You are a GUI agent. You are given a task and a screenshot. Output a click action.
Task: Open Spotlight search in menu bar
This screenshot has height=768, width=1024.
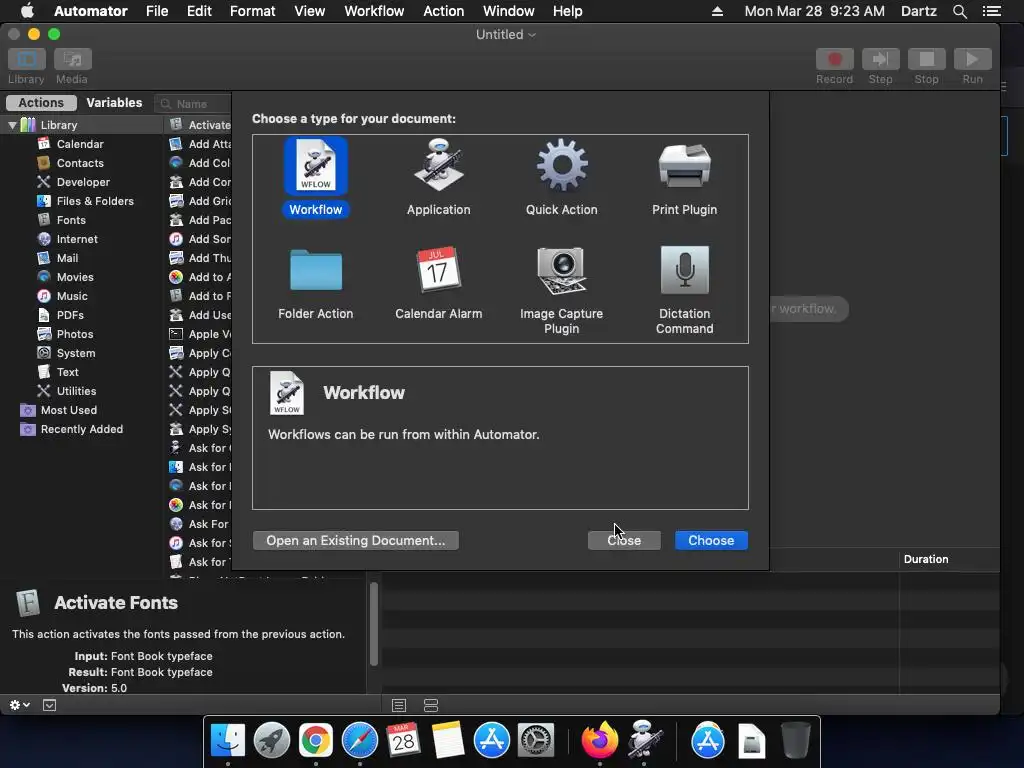coord(959,11)
